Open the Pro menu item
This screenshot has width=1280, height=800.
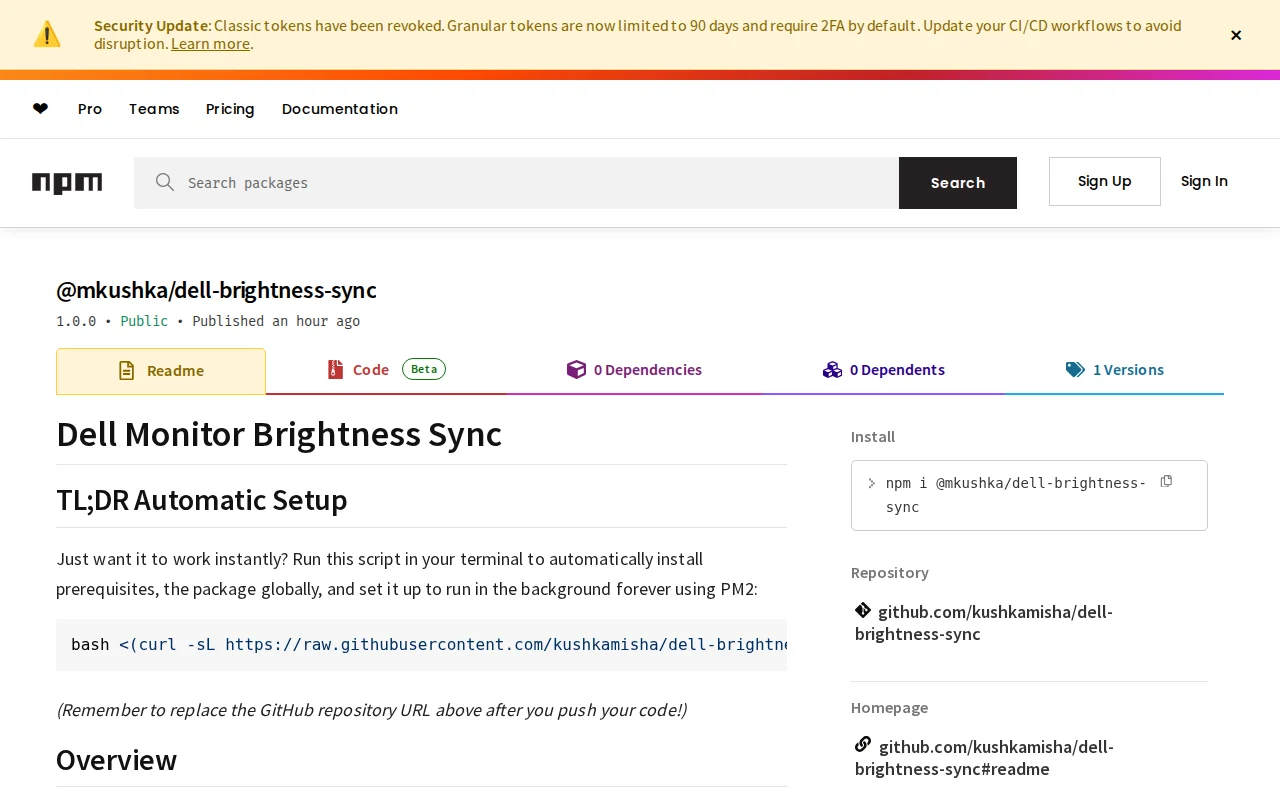[x=90, y=109]
